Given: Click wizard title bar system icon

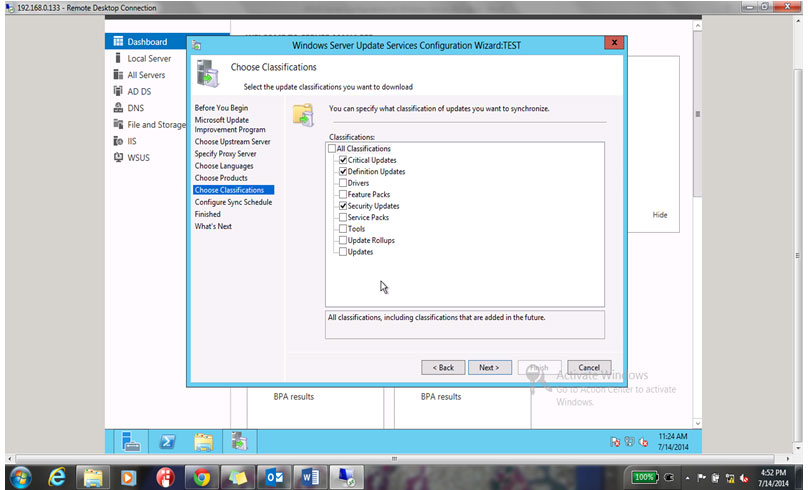Looking at the screenshot, I should click(196, 45).
